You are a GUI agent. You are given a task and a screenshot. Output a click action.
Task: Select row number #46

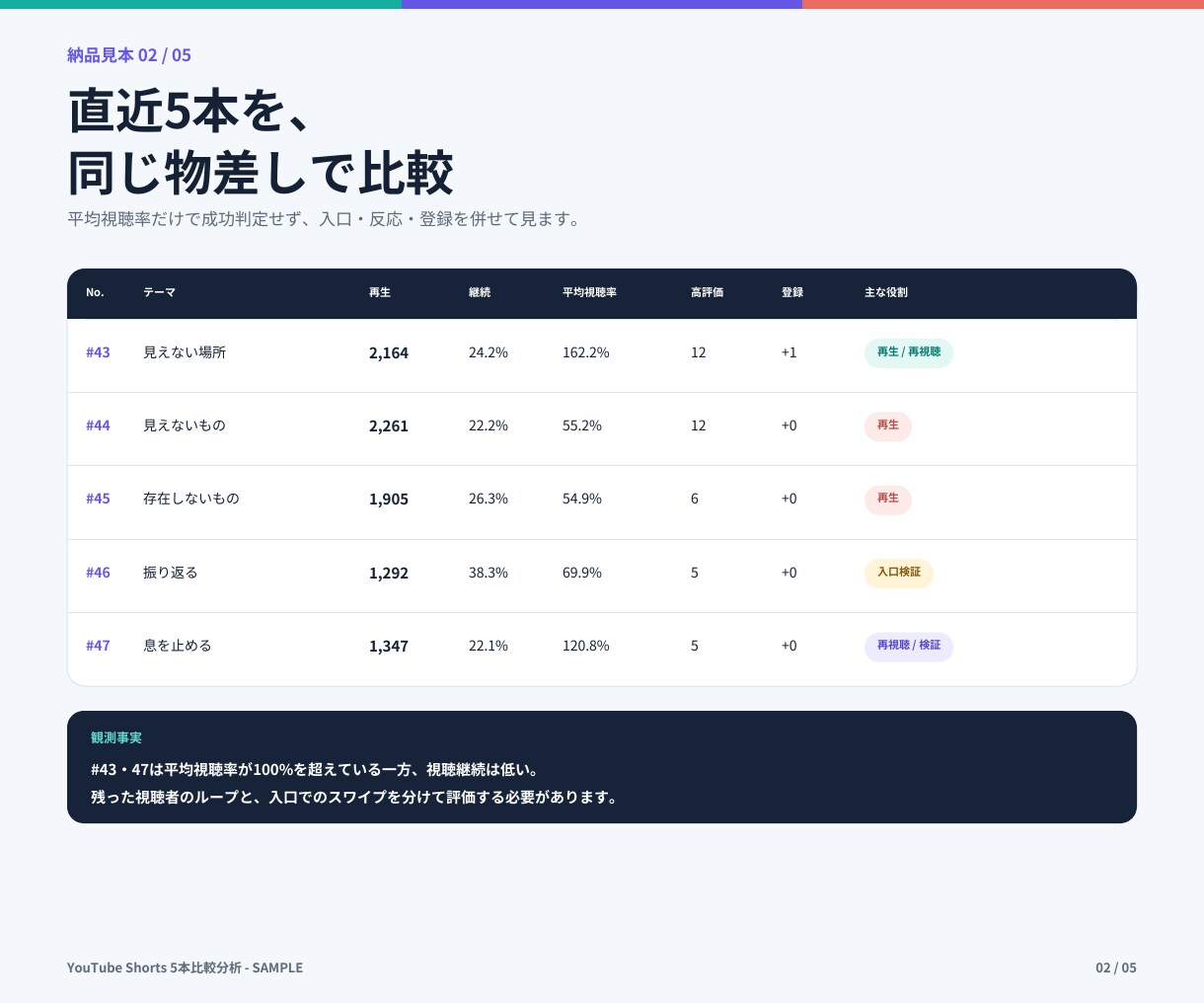98,573
